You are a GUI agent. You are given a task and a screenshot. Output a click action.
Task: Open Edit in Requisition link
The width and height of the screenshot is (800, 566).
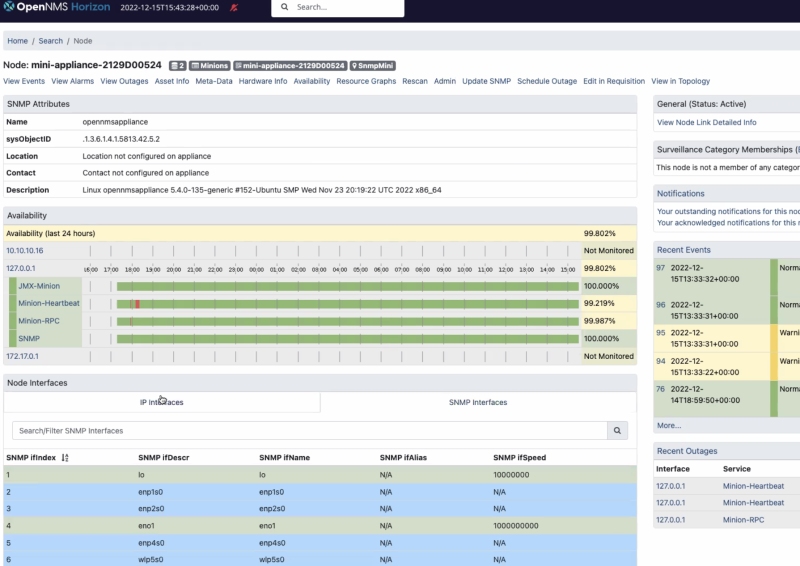614,81
